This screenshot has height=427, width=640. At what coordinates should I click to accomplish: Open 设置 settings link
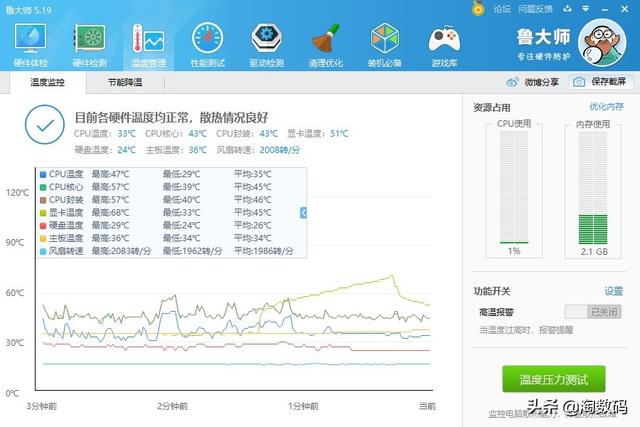pyautogui.click(x=613, y=291)
